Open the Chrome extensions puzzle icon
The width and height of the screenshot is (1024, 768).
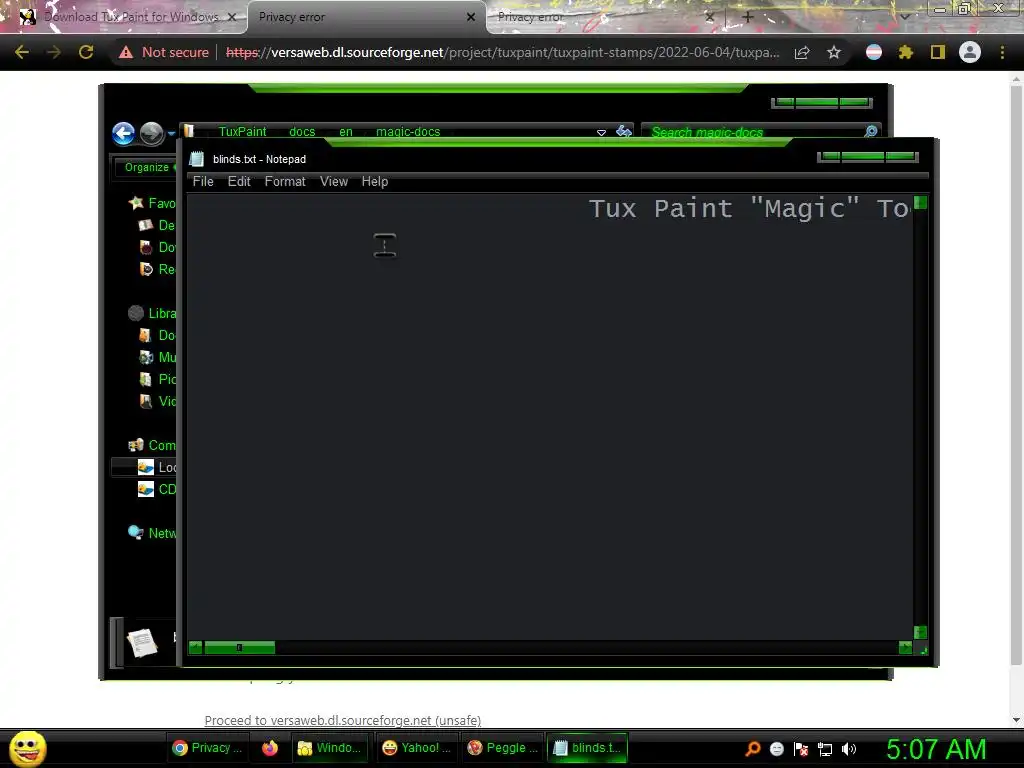pos(905,52)
